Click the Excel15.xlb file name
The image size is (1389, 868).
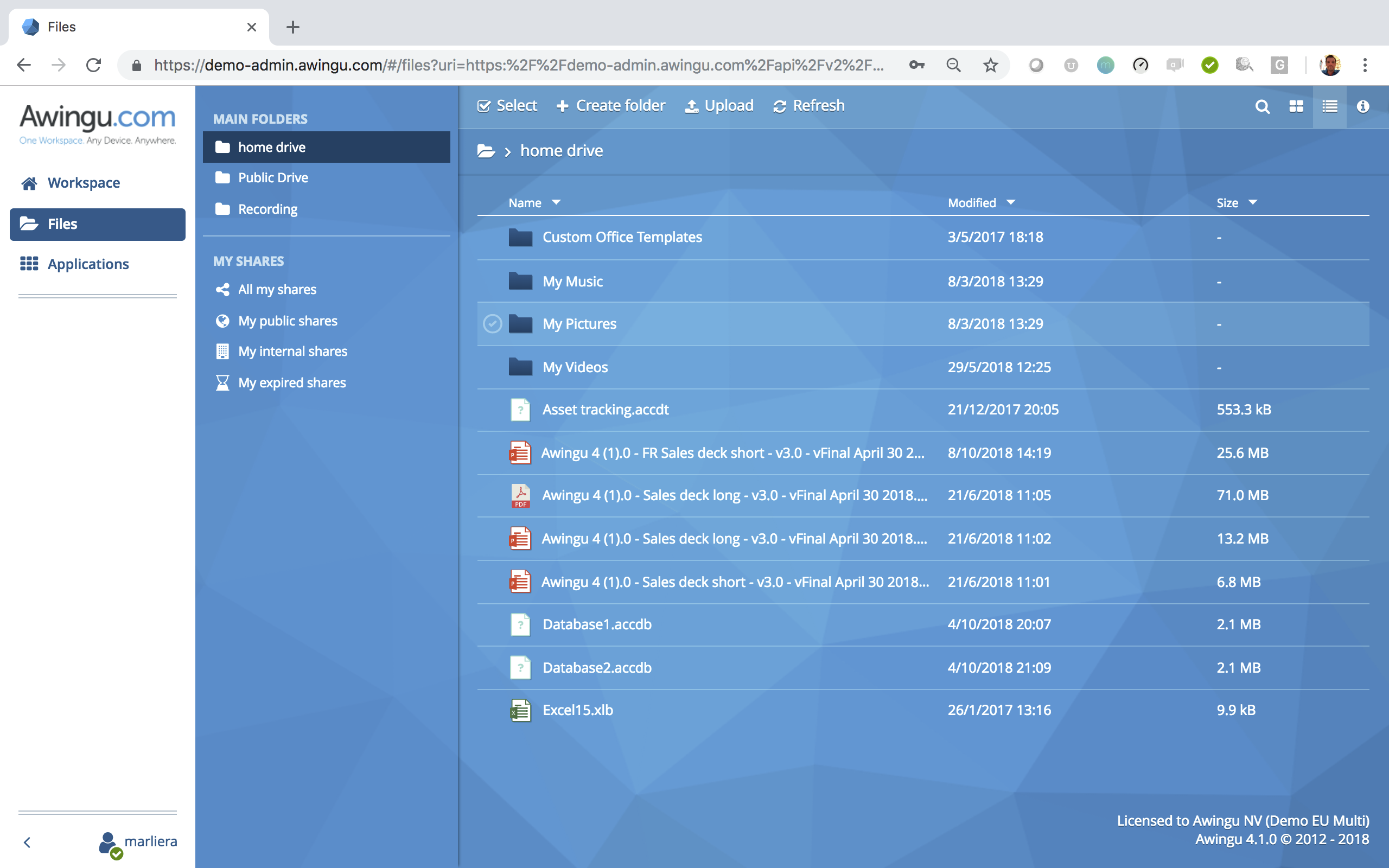point(578,711)
